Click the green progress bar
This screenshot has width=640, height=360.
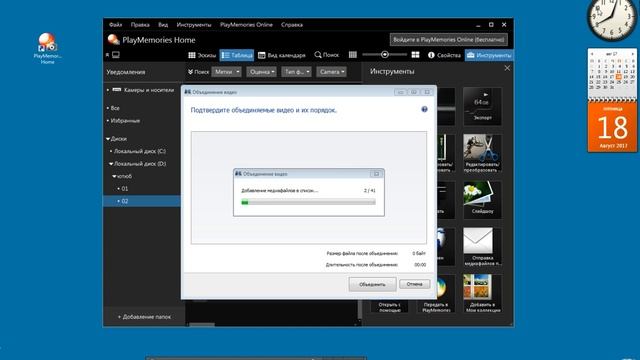tap(308, 202)
